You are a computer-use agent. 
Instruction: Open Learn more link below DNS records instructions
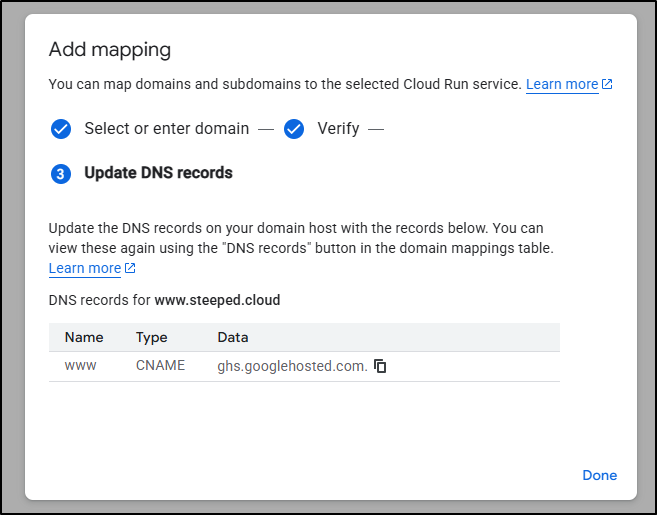[x=85, y=268]
